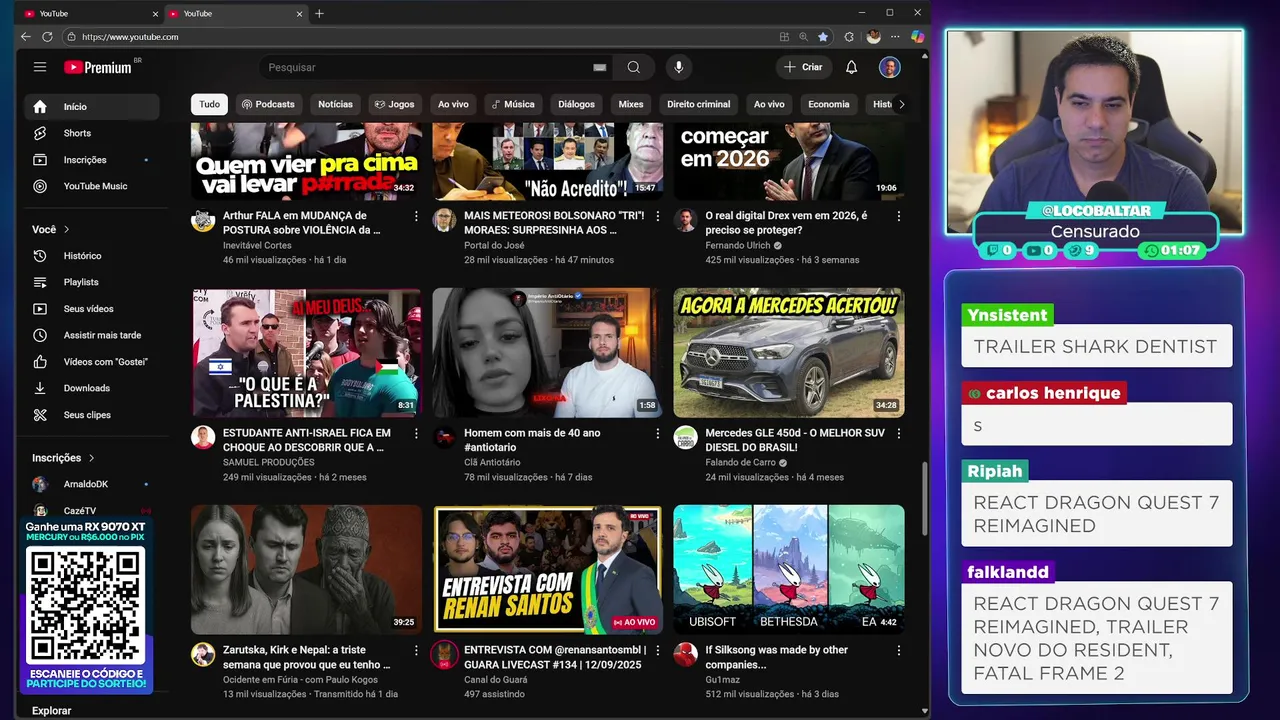Select the Jogos filter chip
Image resolution: width=1280 pixels, height=720 pixels.
tap(394, 104)
